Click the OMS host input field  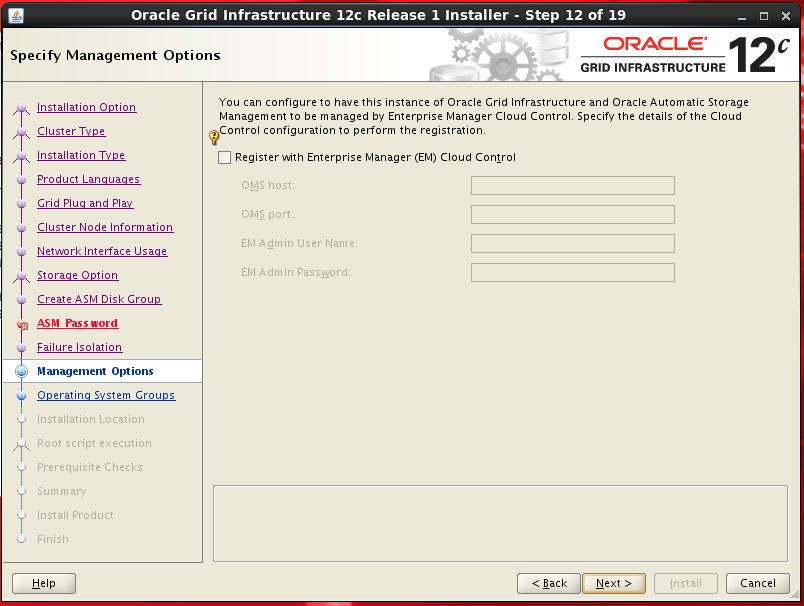[573, 186]
